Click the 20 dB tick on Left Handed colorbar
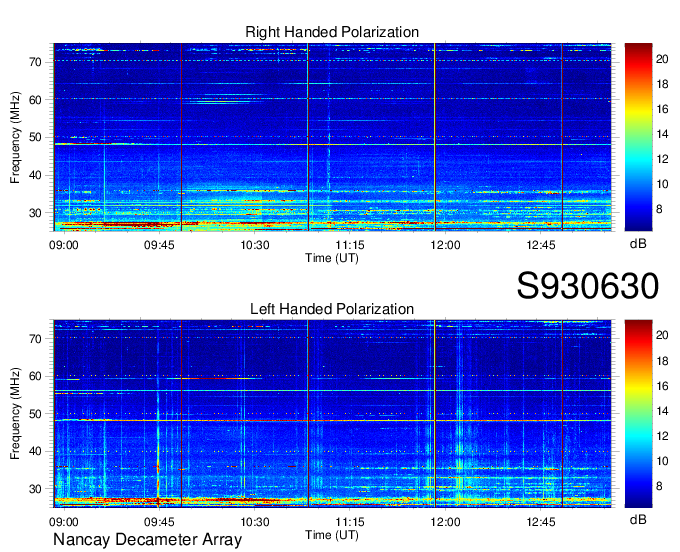 tap(662, 335)
